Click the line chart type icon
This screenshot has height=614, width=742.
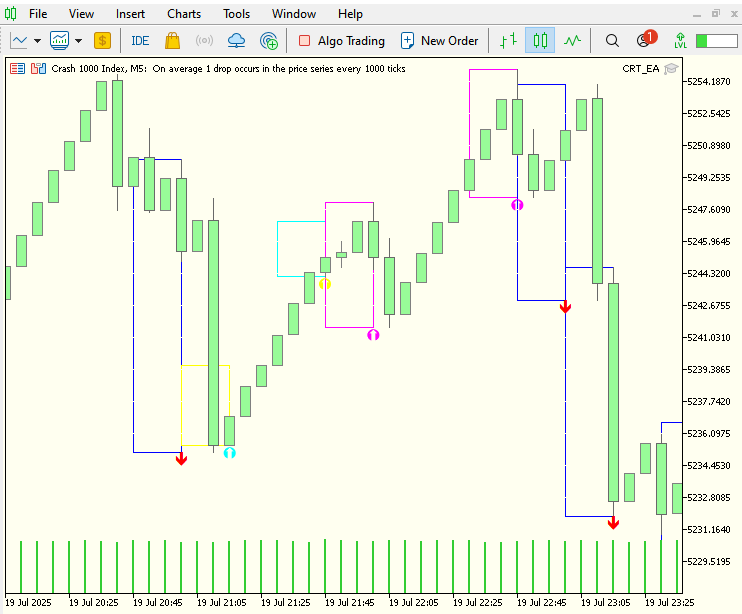(x=19, y=41)
